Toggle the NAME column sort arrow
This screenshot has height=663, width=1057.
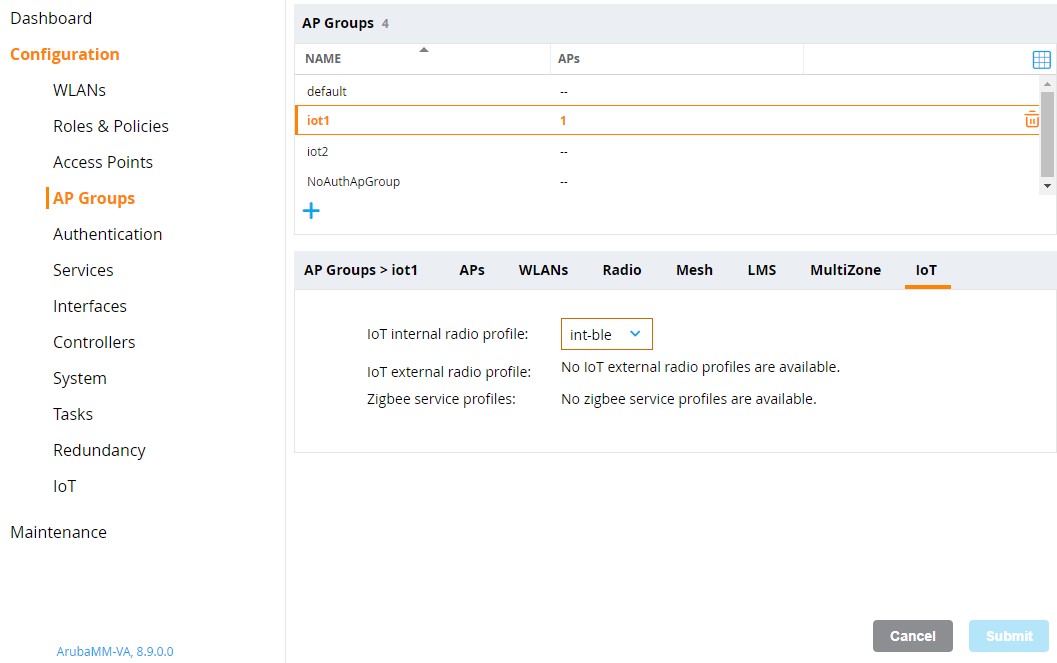click(x=425, y=51)
